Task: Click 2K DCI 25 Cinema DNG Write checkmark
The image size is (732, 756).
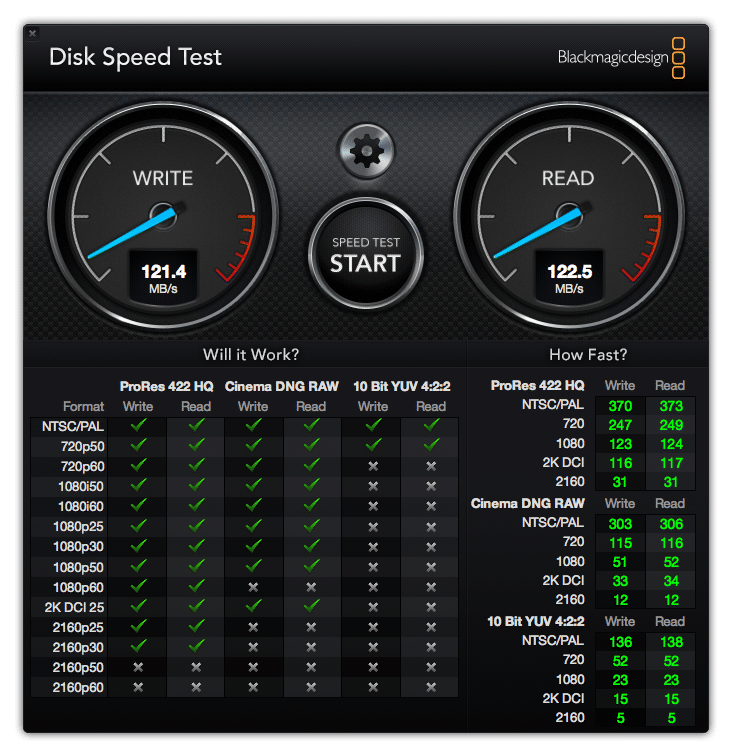Action: point(253,606)
